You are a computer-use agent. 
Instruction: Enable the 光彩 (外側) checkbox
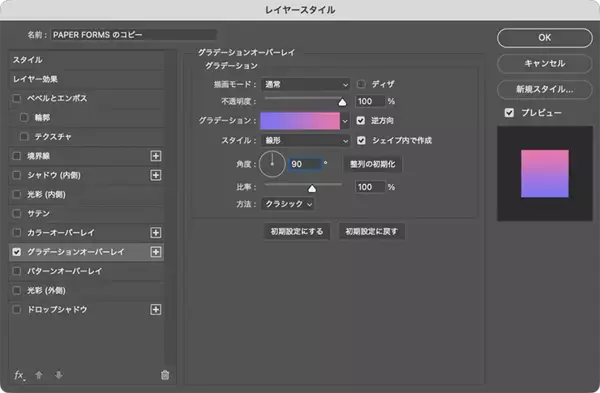tap(17, 290)
